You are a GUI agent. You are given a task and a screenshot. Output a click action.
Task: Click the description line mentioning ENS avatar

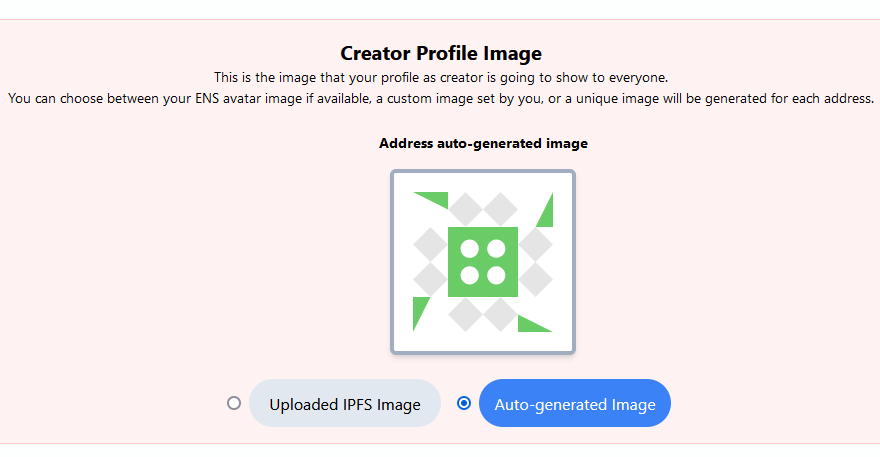(x=441, y=98)
